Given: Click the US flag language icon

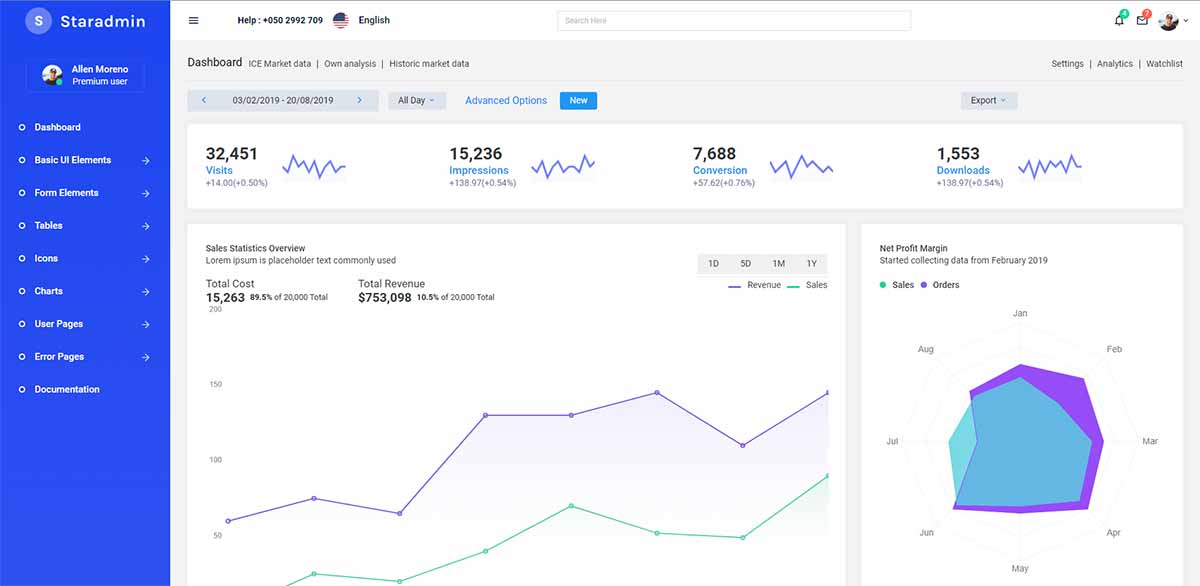Looking at the screenshot, I should click(x=340, y=18).
